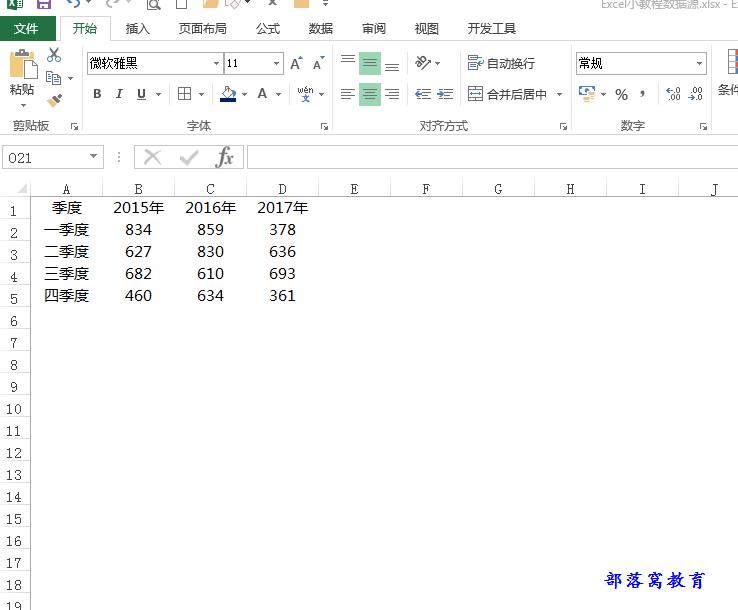The image size is (738, 610).
Task: Toggle center horizontal alignment
Action: click(370, 94)
